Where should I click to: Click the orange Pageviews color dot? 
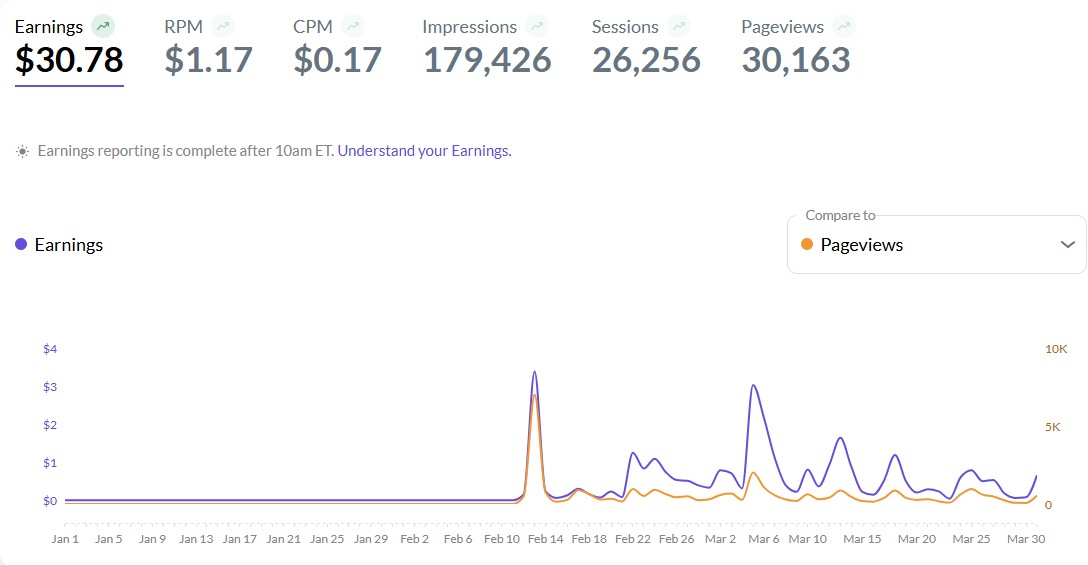coord(807,245)
